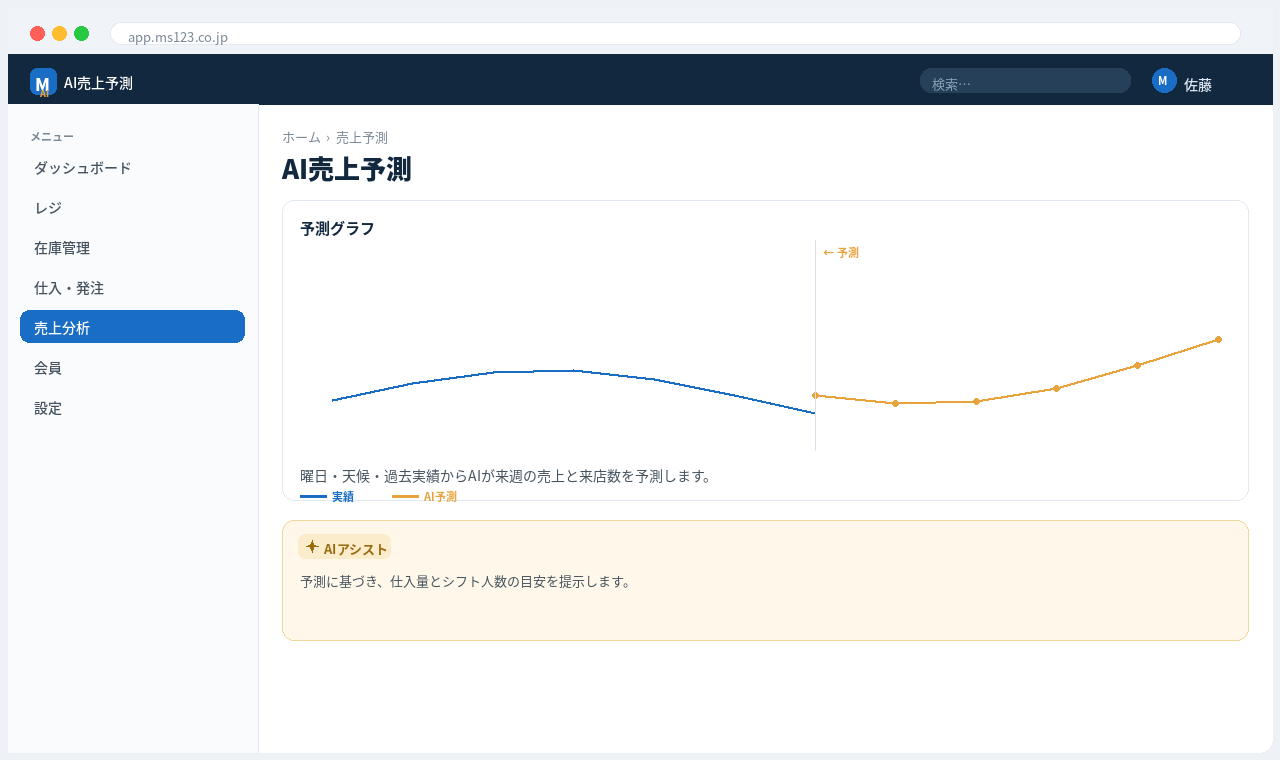The image size is (1280, 760).
Task: Select the highlighted 売上分析 menu item
Action: (x=132, y=327)
